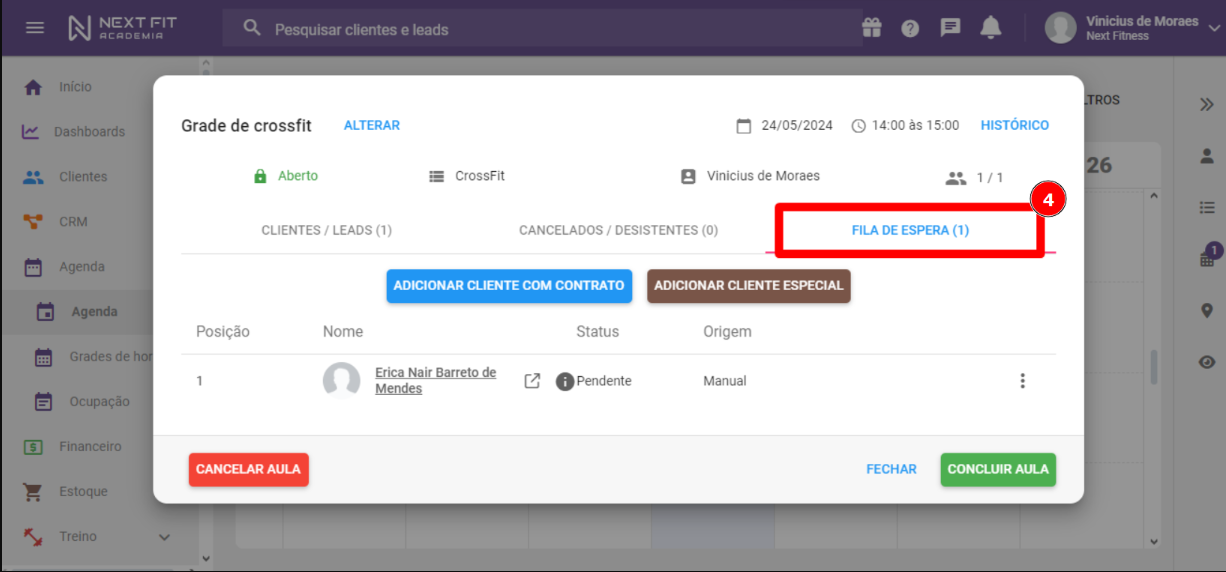Click the Dashboards chart icon

coord(31,132)
